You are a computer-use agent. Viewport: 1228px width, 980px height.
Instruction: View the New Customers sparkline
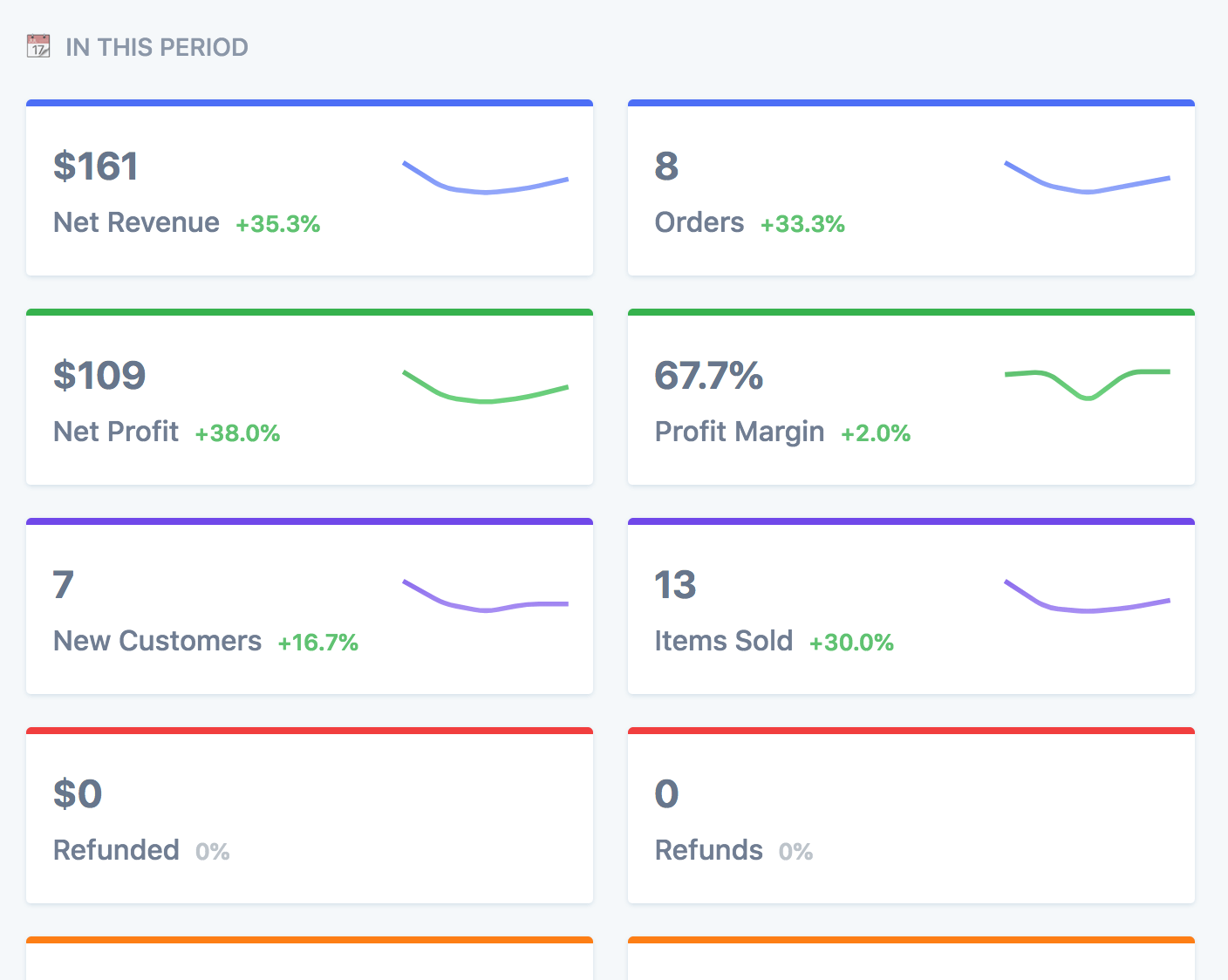tap(485, 596)
